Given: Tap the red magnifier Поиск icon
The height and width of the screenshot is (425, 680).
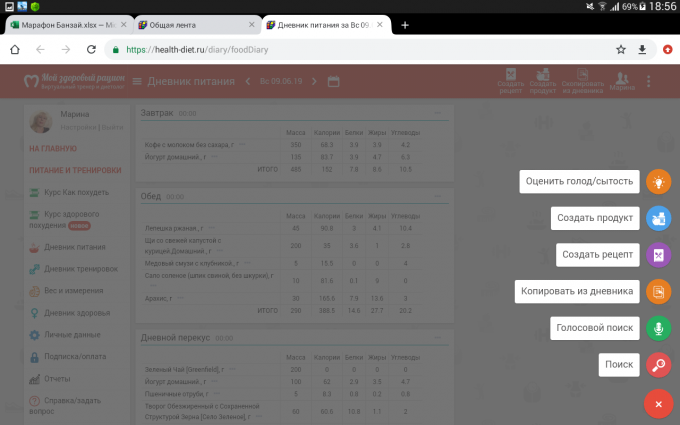Looking at the screenshot, I should point(657,365).
